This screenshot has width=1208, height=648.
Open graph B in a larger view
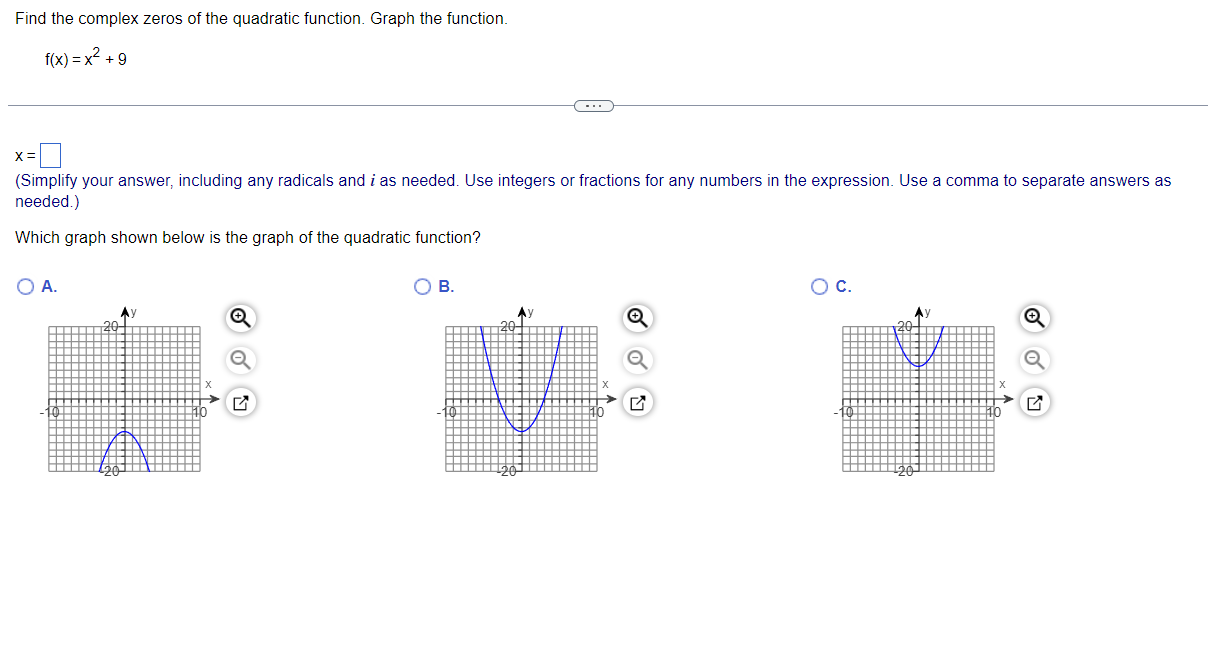[x=637, y=401]
